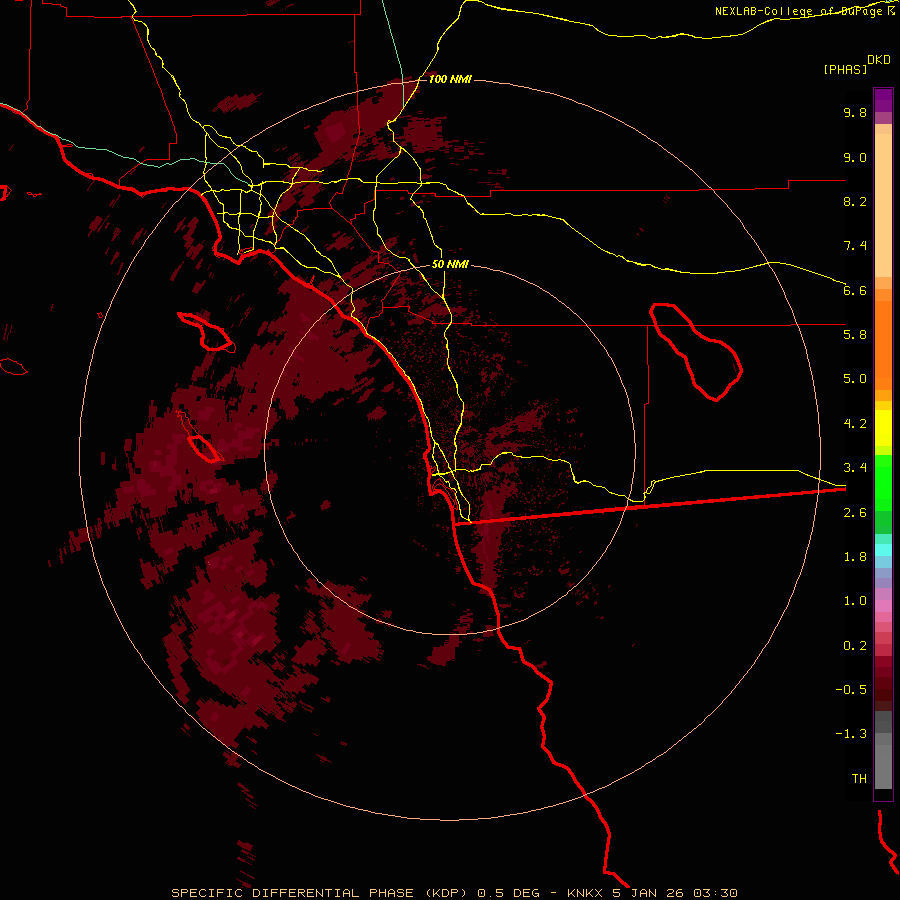900x900 pixels.
Task: Click the TH legend label
Action: pos(859,779)
